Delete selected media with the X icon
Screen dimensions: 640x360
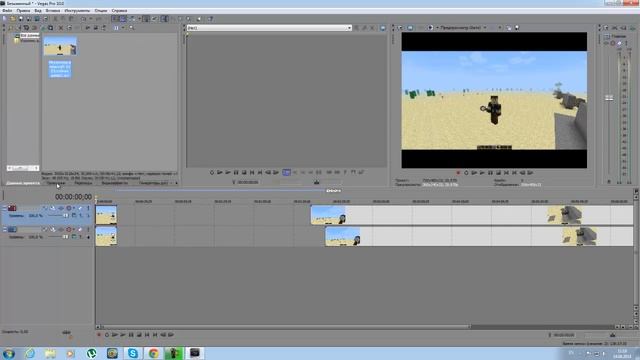point(60,28)
